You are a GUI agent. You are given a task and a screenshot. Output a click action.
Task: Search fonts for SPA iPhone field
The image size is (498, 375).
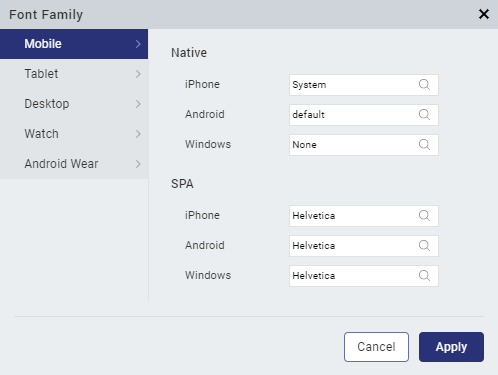coord(424,216)
